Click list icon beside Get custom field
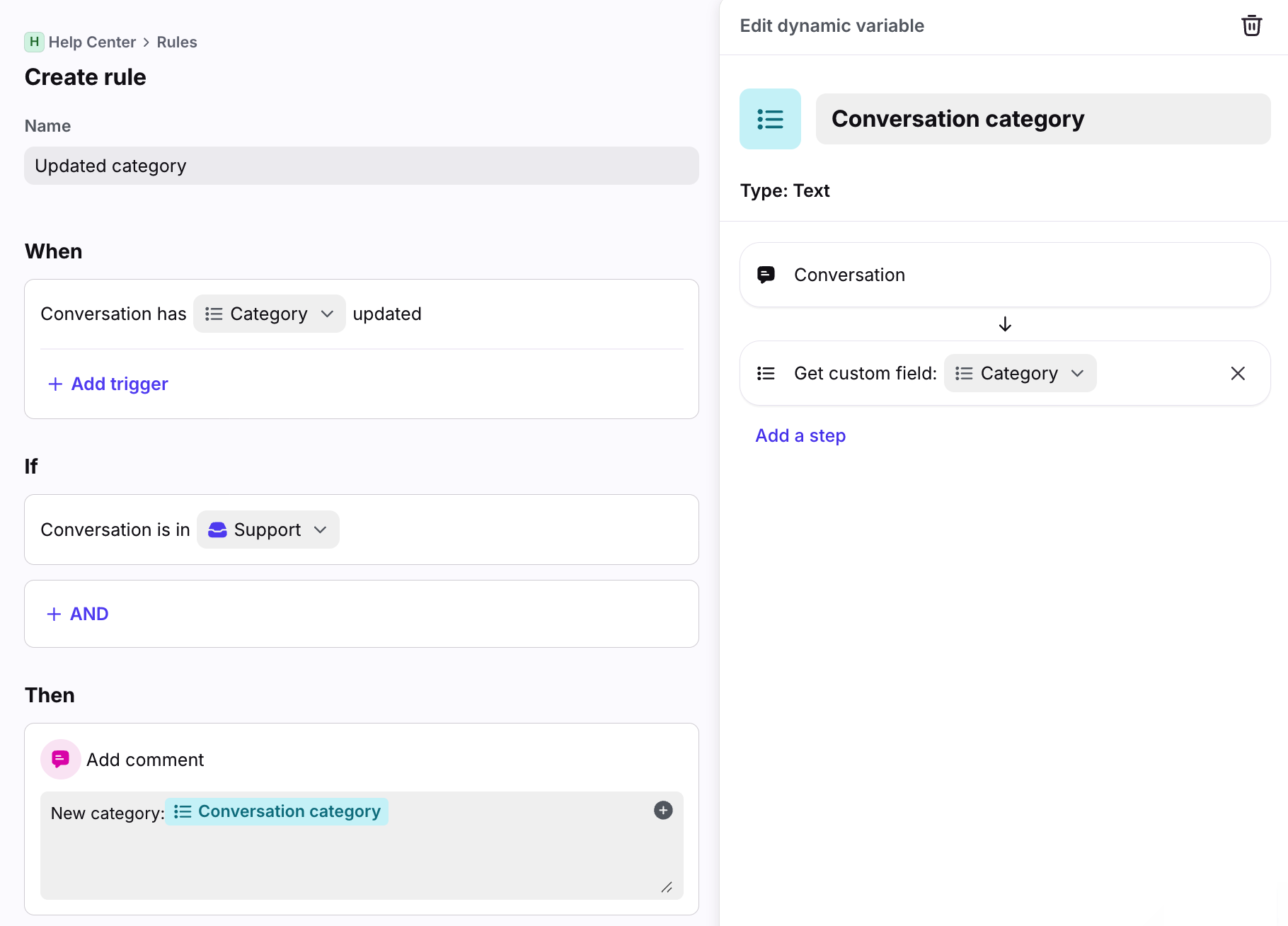 click(766, 373)
